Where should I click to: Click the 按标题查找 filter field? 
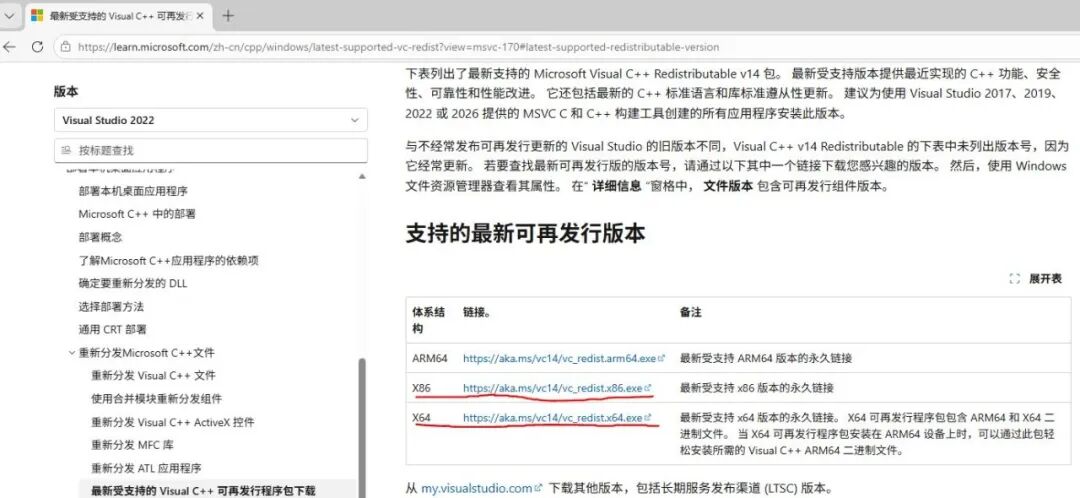coord(211,150)
